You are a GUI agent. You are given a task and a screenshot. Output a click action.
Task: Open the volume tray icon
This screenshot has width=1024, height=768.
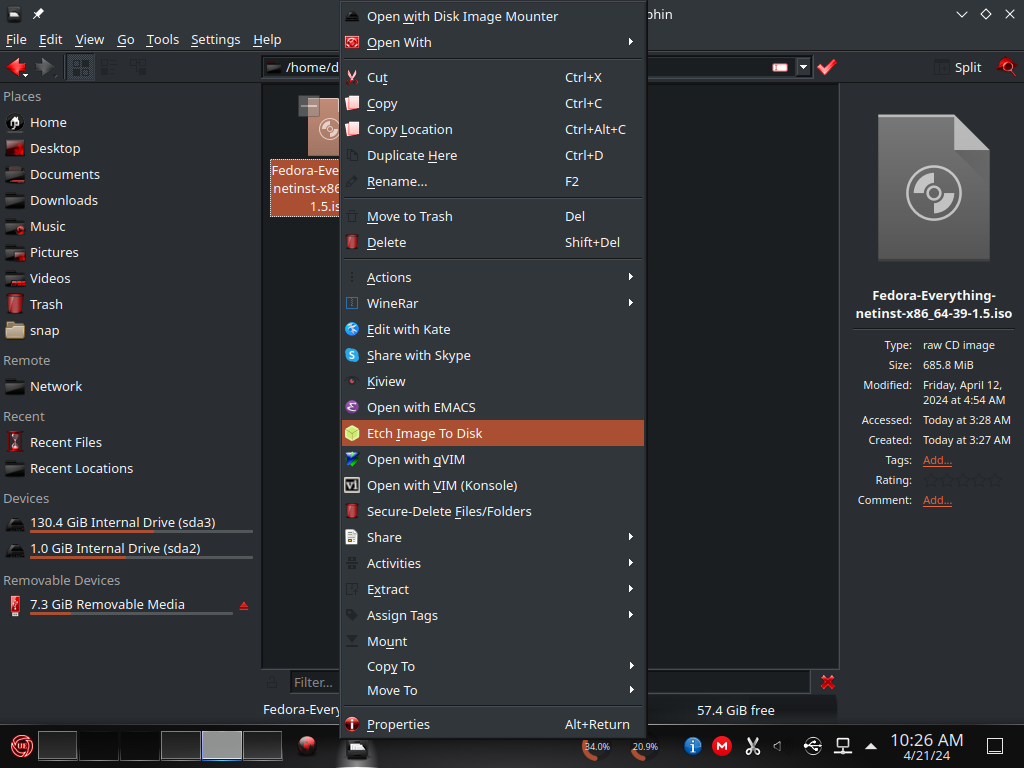[778, 746]
